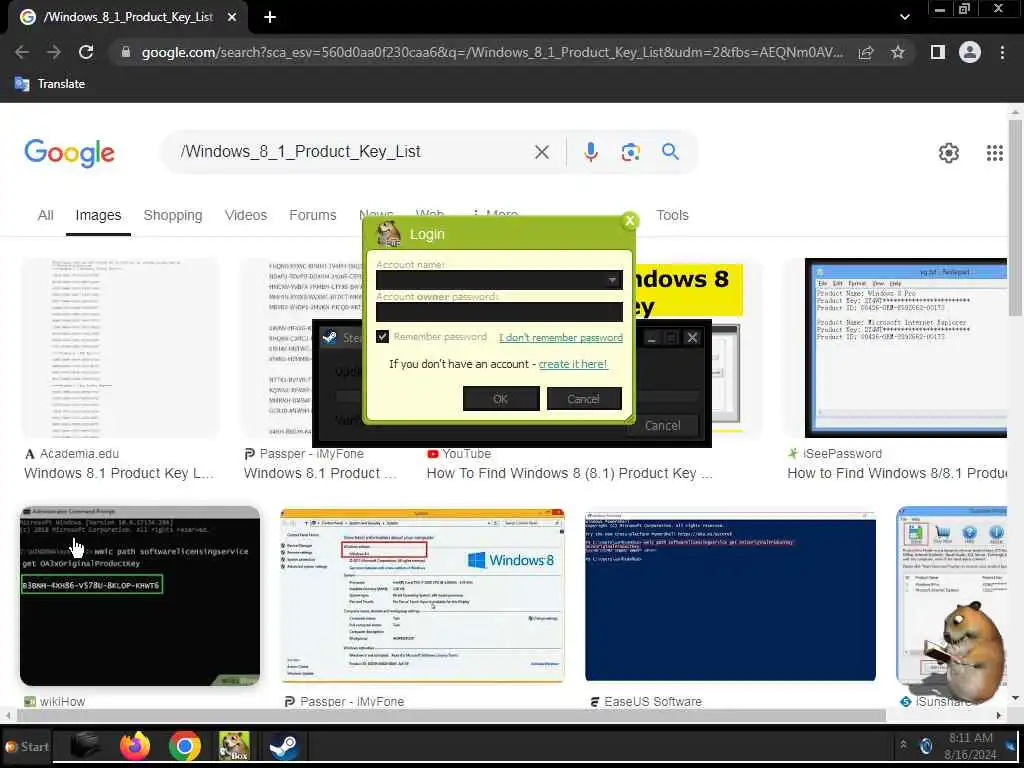Viewport: 1024px width, 768px height.
Task: Switch to Chrome in the taskbar
Action: 185,746
